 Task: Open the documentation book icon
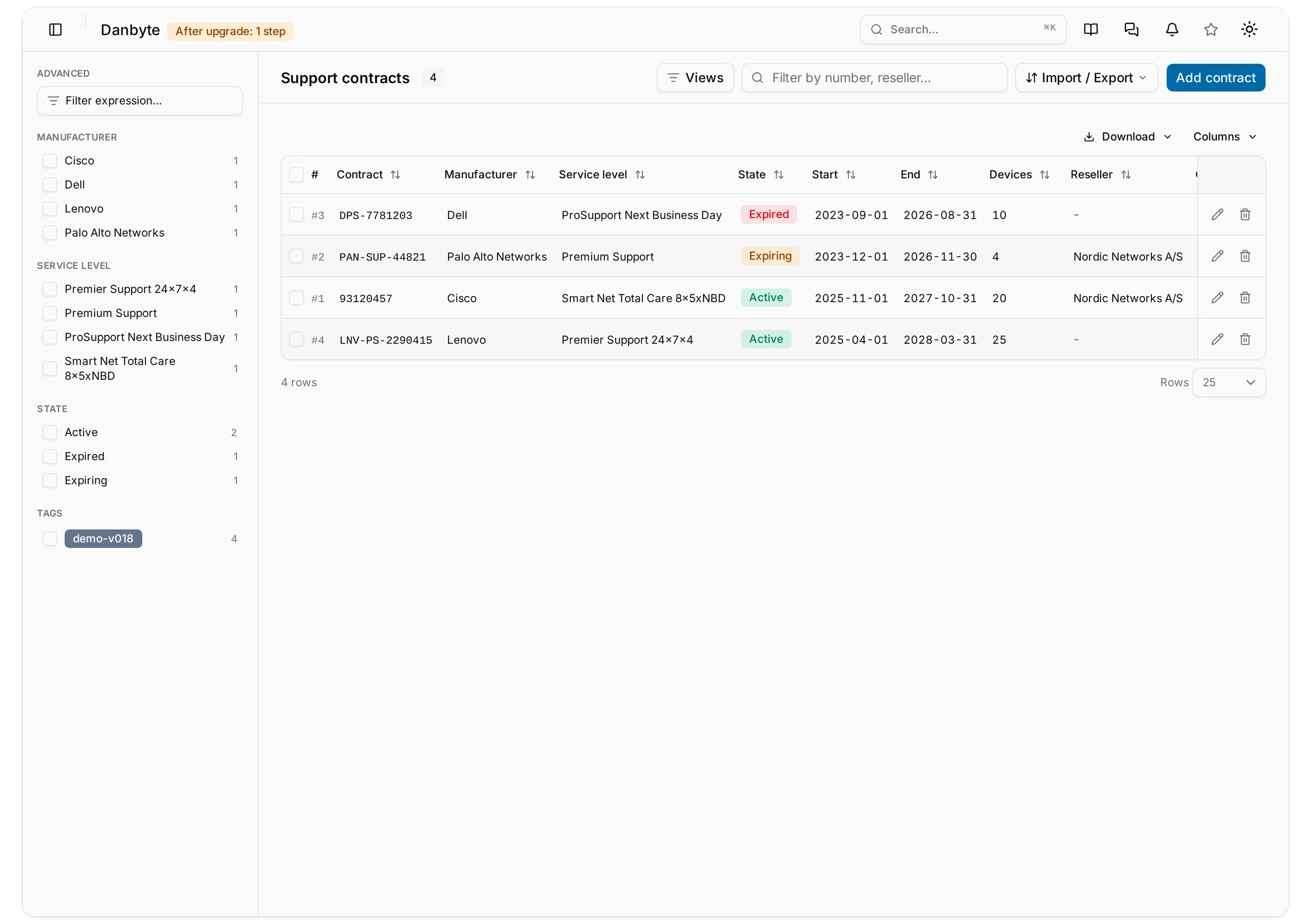pyautogui.click(x=1091, y=29)
